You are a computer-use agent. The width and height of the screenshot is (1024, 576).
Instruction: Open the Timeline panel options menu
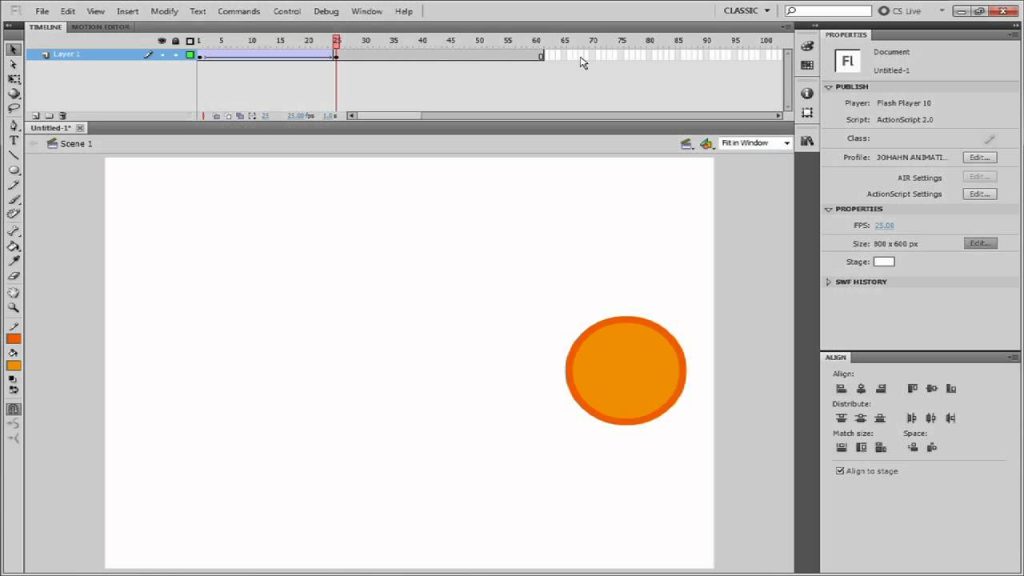coord(786,27)
